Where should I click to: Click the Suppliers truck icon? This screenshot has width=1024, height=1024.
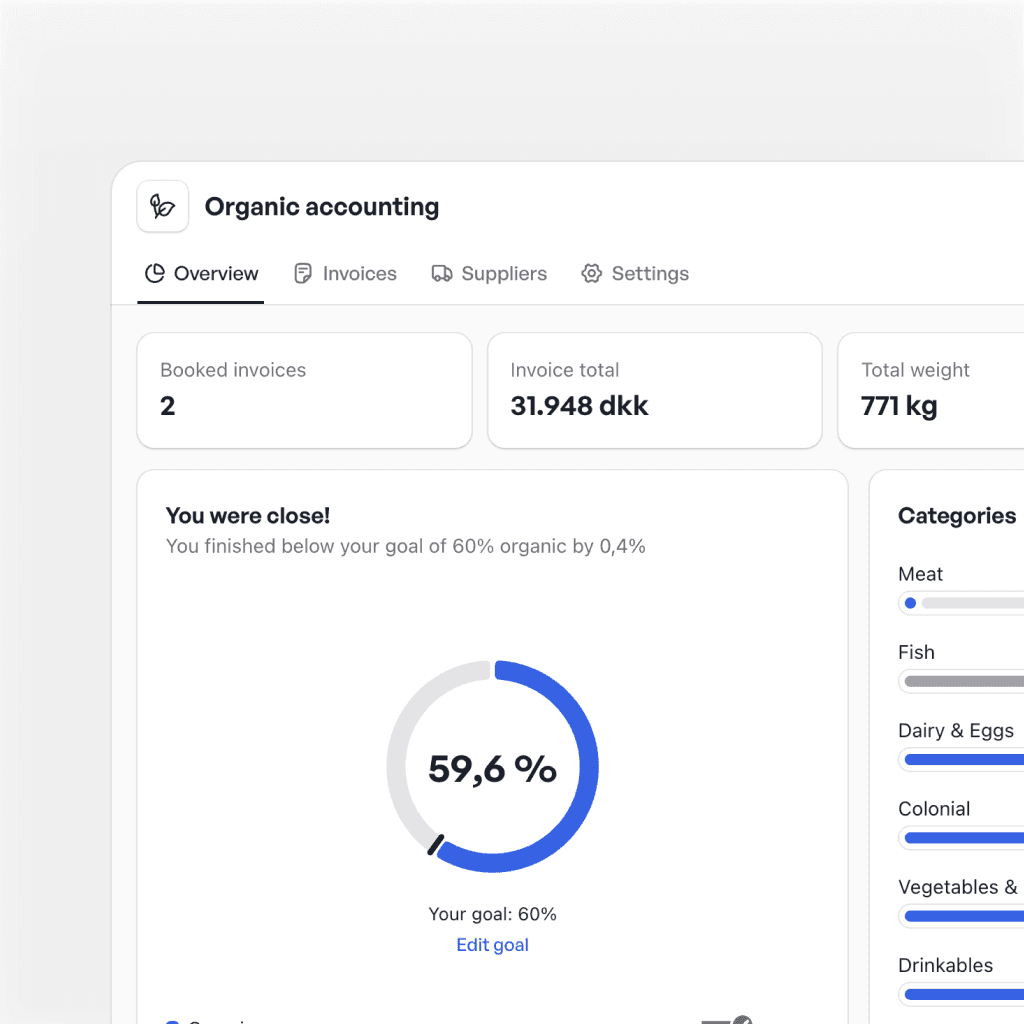[x=442, y=274]
